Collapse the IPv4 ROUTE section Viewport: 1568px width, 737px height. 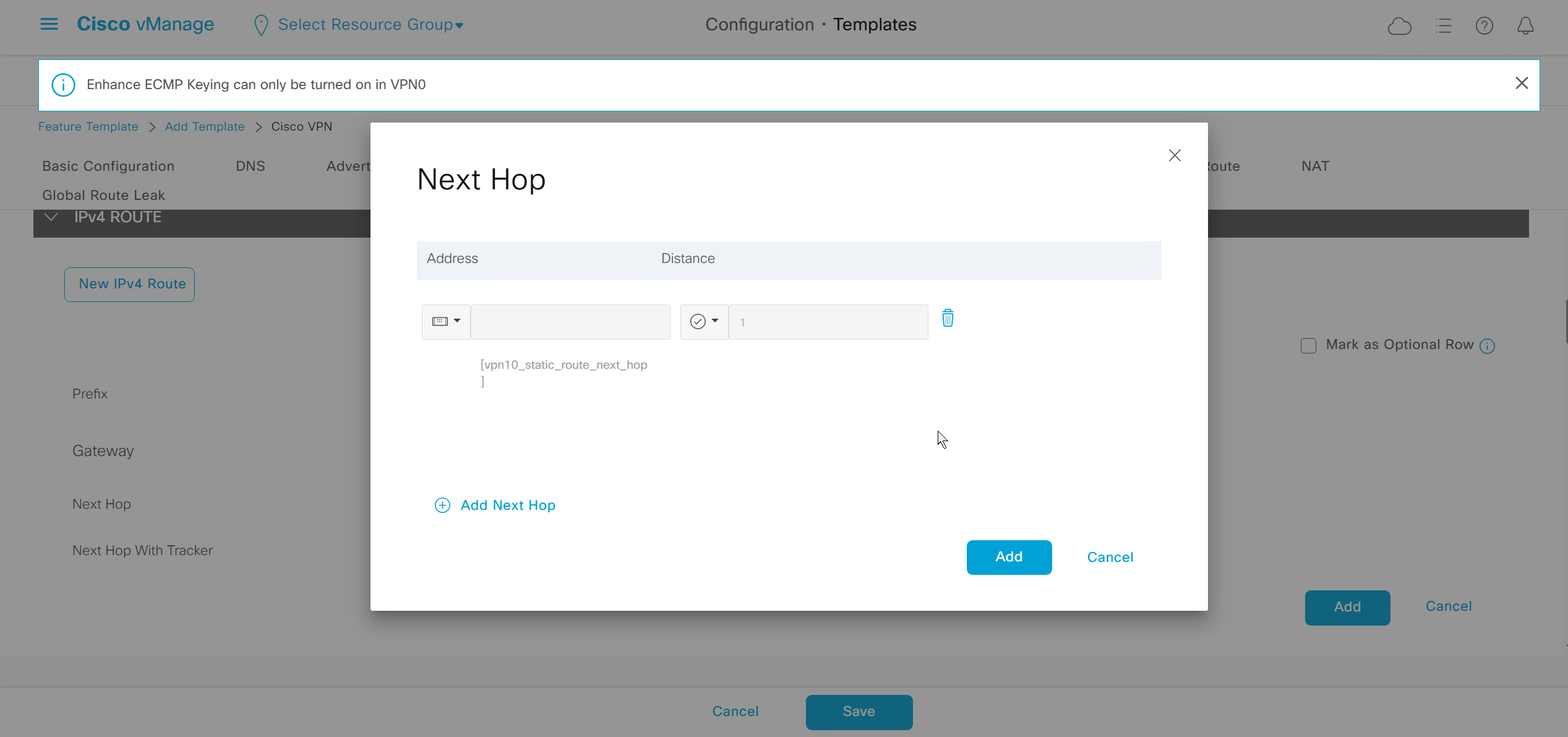click(52, 217)
